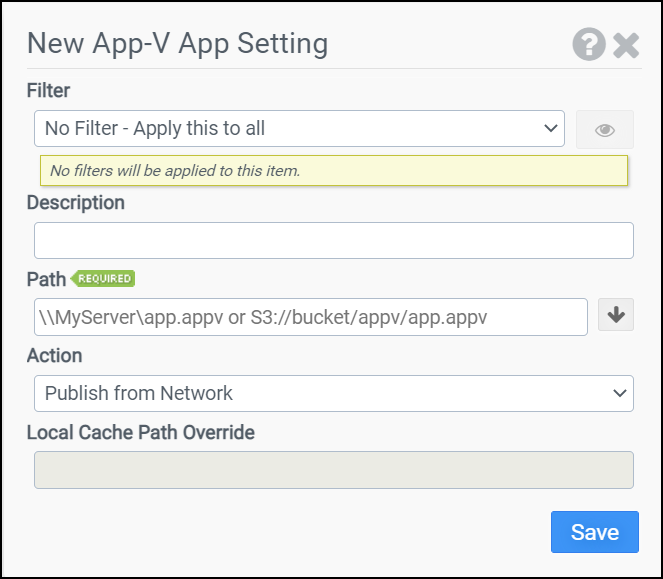Screen dimensions: 663x579
Task: Focus the Description text field
Action: click(x=333, y=240)
